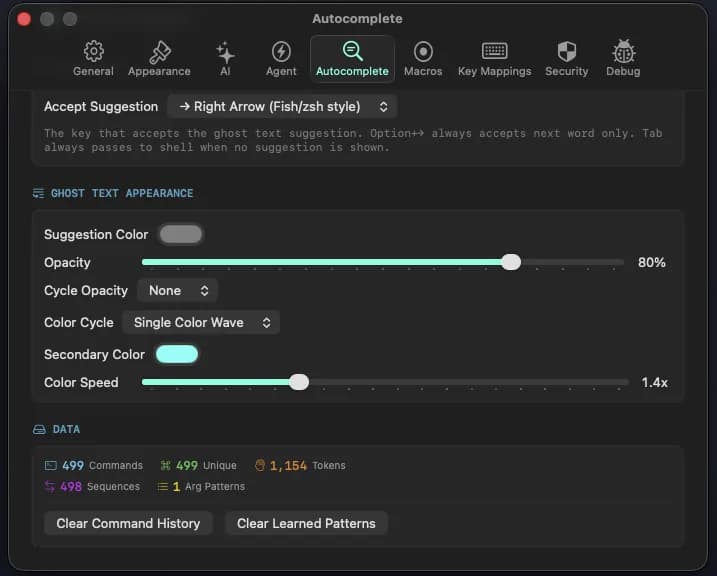Open the Appearance paintbrush icon
The width and height of the screenshot is (717, 576).
pyautogui.click(x=160, y=52)
